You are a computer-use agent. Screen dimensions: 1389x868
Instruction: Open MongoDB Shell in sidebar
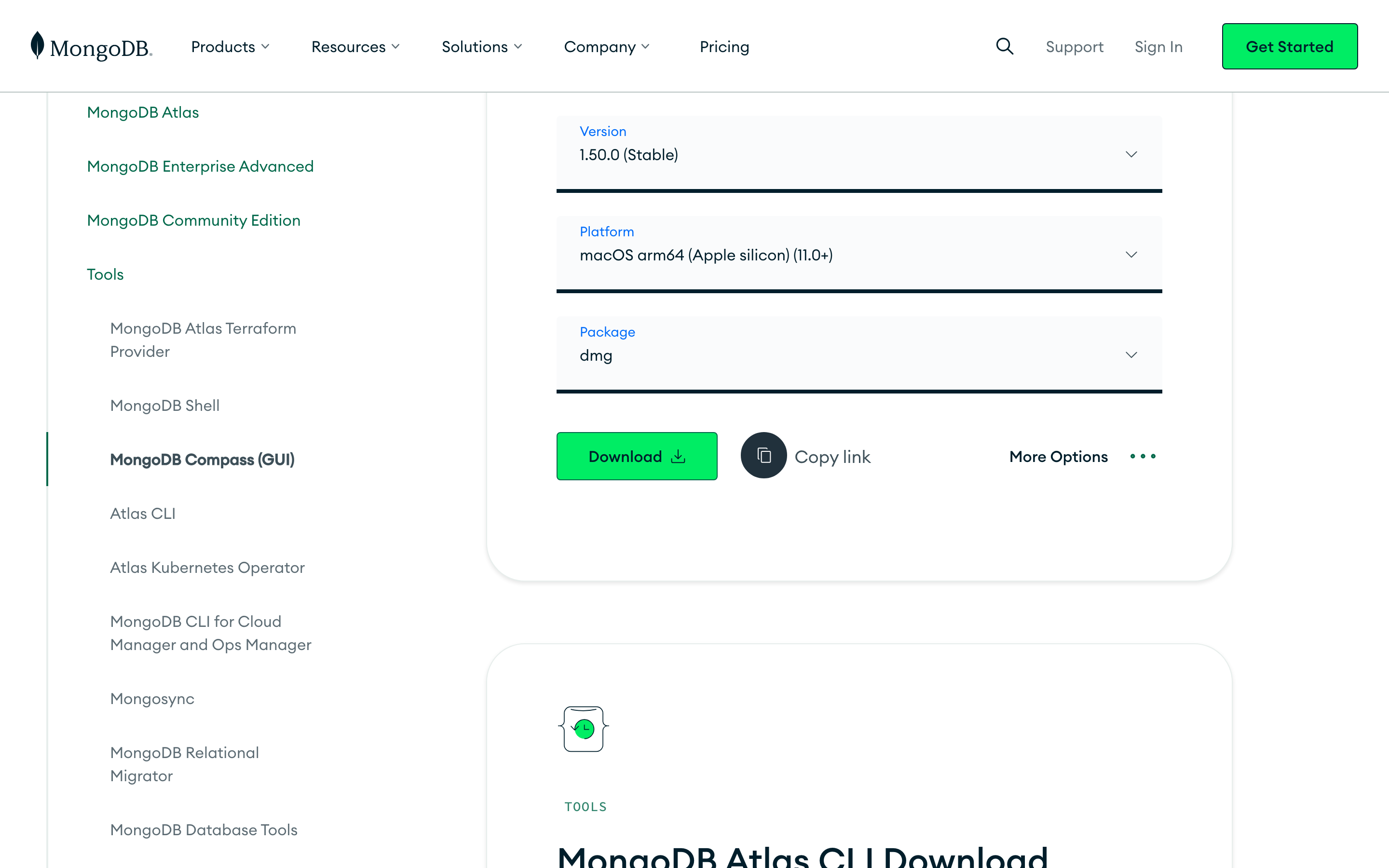coord(165,405)
